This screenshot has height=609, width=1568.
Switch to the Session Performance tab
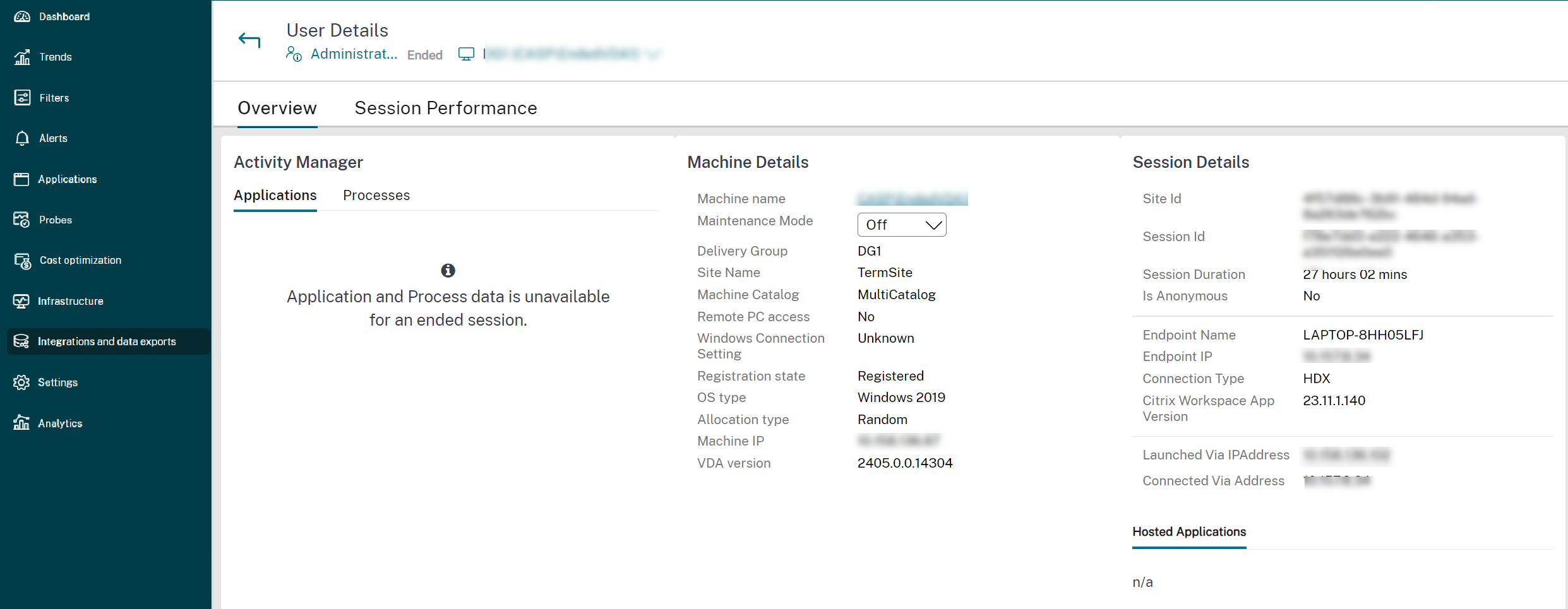(446, 108)
